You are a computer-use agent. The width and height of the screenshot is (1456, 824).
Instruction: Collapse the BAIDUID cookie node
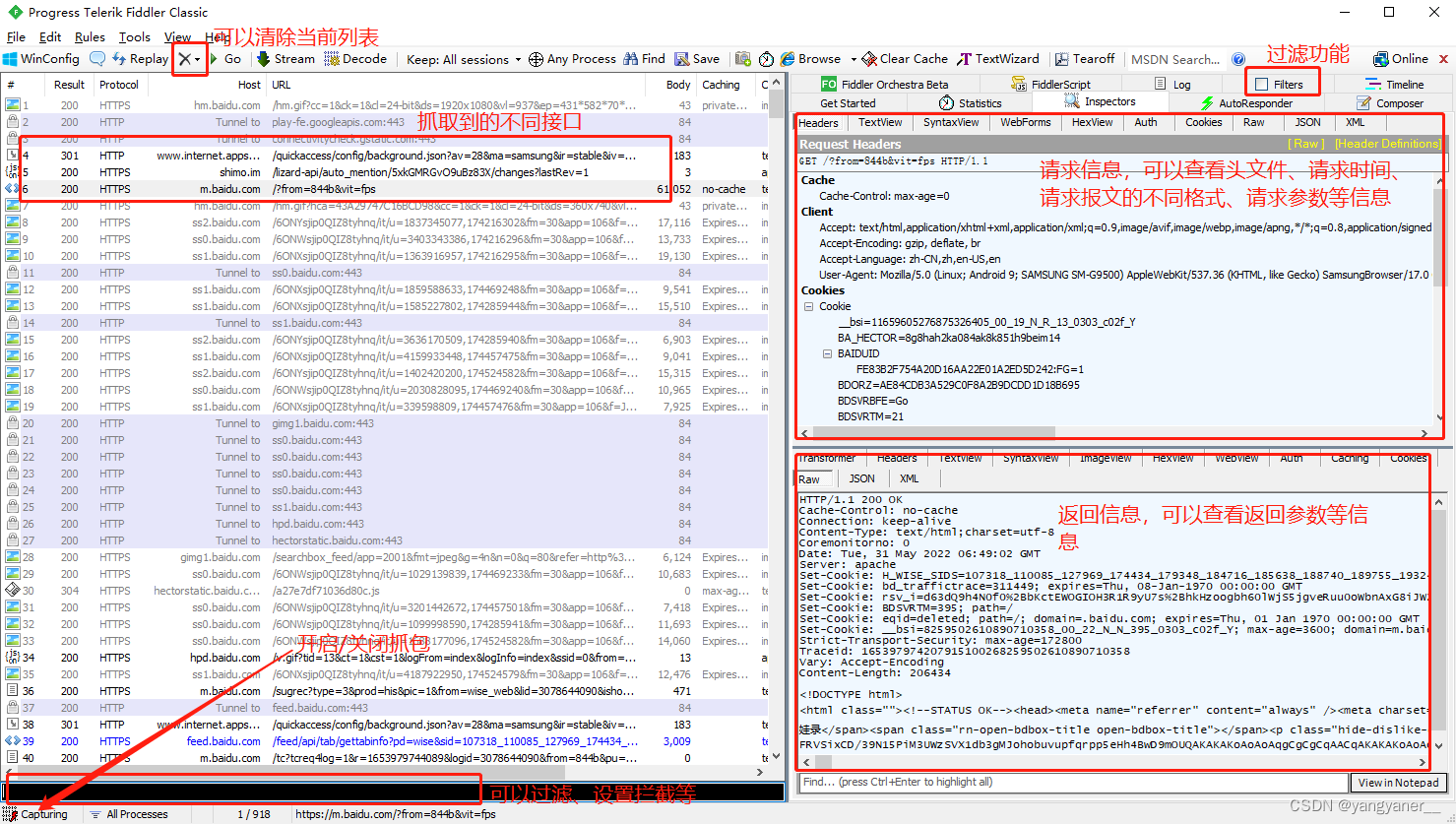coord(827,353)
